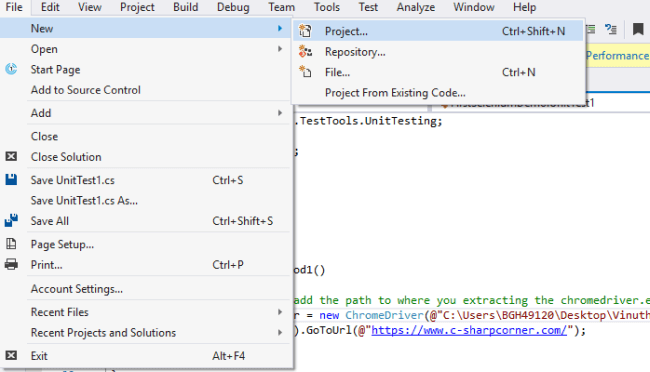This screenshot has height=372, width=650.
Task: Click the bookmark icon in toolbar
Action: 638,29
